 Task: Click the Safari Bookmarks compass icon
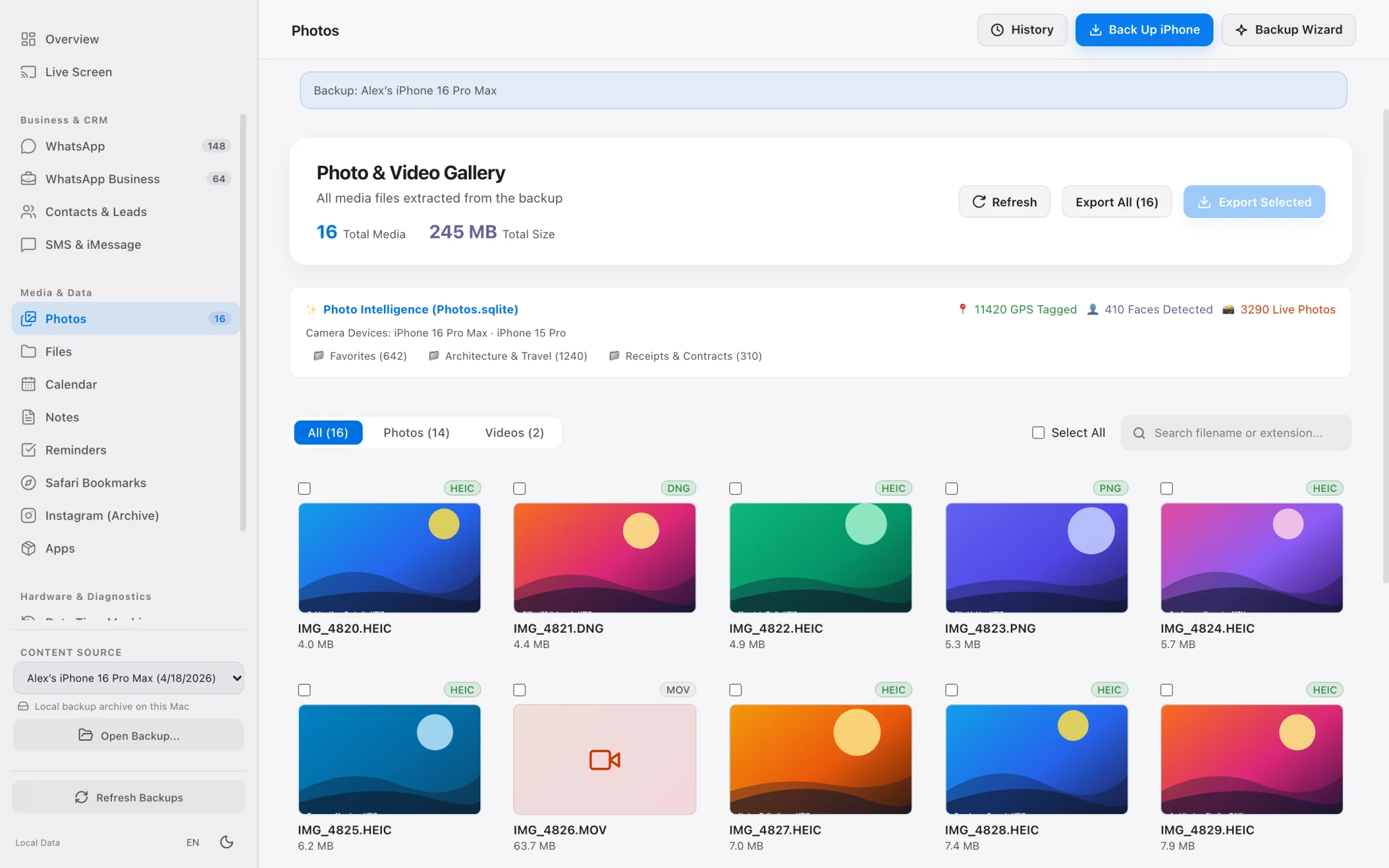tap(28, 482)
